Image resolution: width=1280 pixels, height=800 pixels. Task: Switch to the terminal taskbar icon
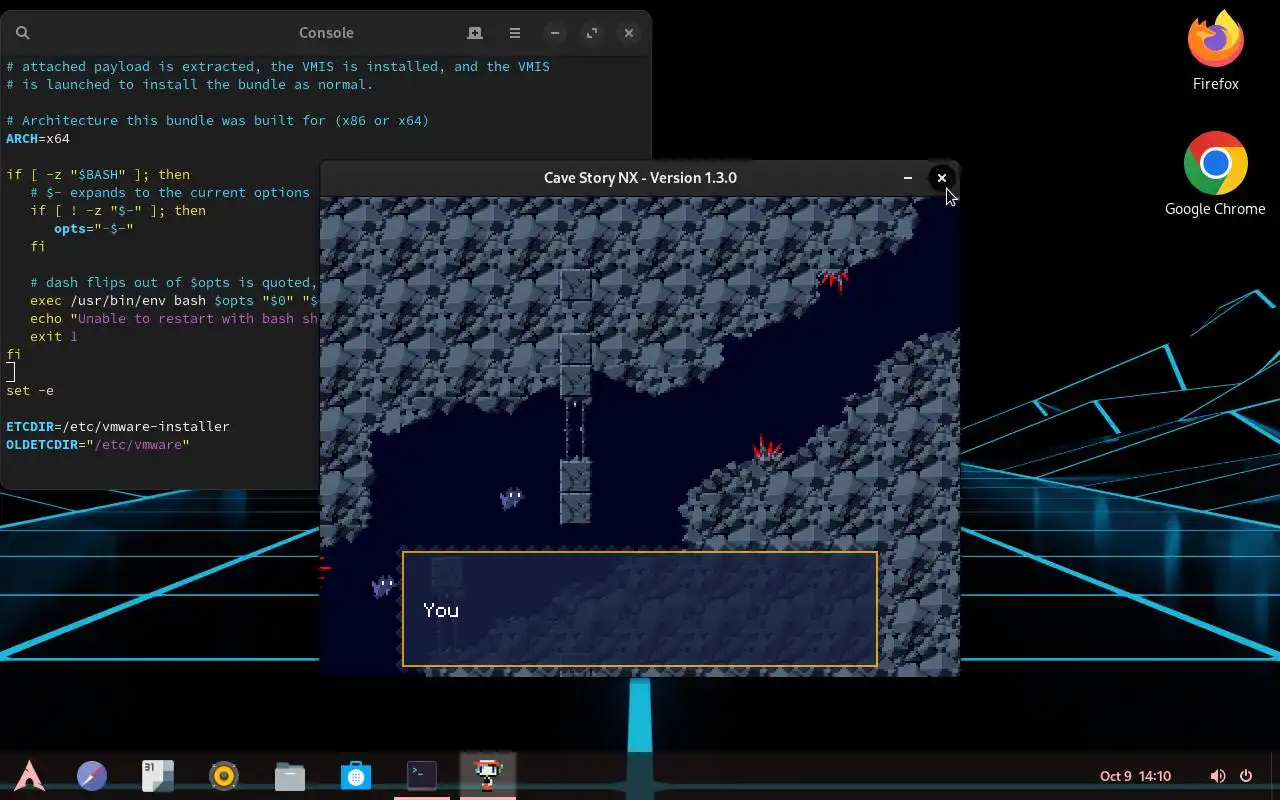422,775
